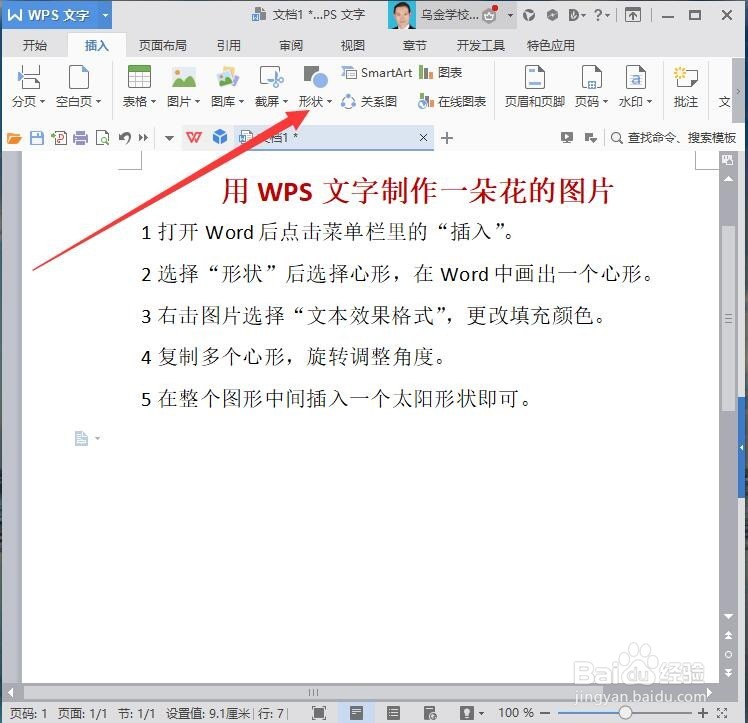Click the watermark (水印) icon
The height and width of the screenshot is (723, 748).
[635, 77]
